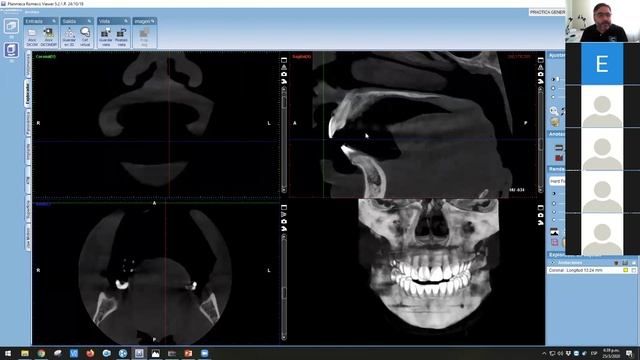Collapse the Salida toolbar group
Image resolution: width=640 pixels, height=360 pixels.
(x=89, y=21)
